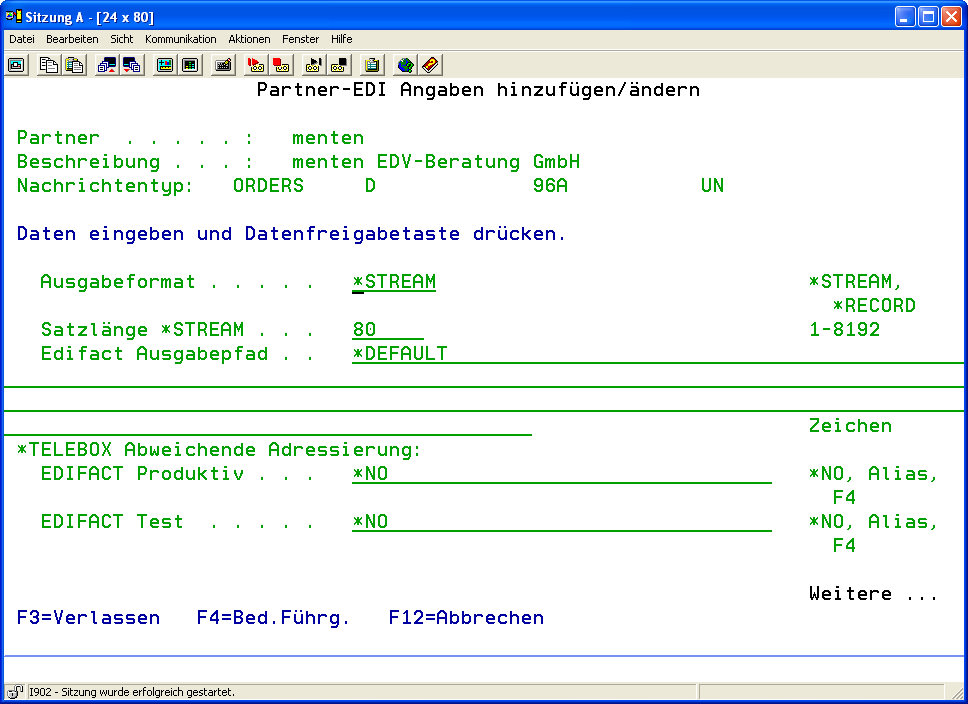Click the Print Screen toolbar icon

click(x=17, y=65)
